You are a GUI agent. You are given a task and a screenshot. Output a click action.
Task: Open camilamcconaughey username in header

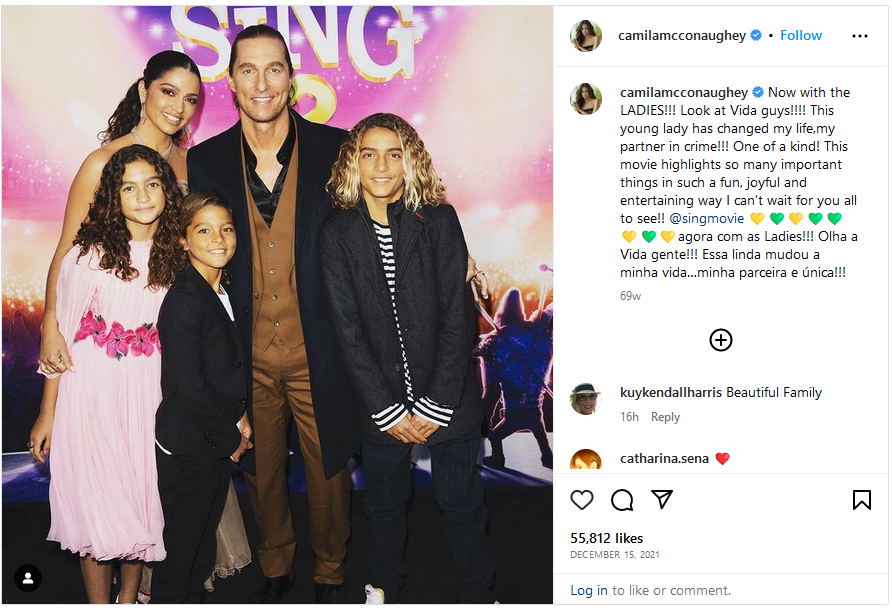tap(682, 35)
